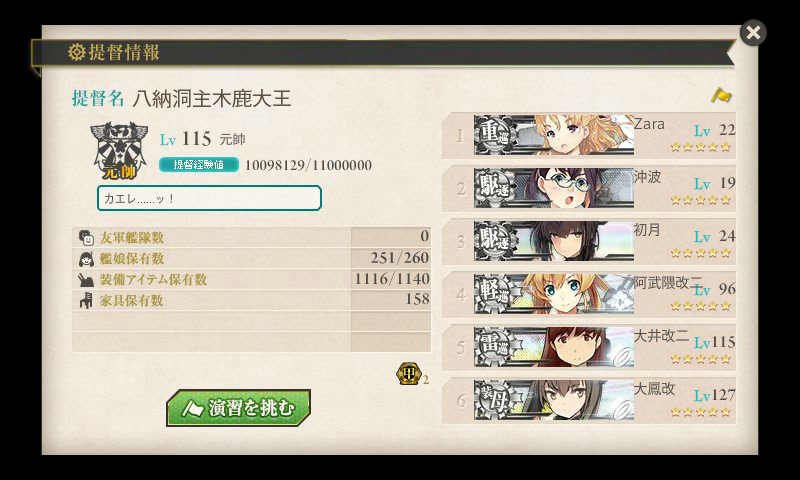Click the 演習を挑む challenge button
The width and height of the screenshot is (800, 480).
[238, 408]
